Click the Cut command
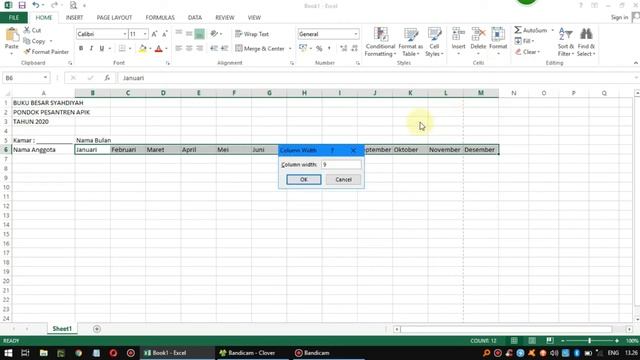Viewport: 640px width, 360px height. tap(33, 30)
